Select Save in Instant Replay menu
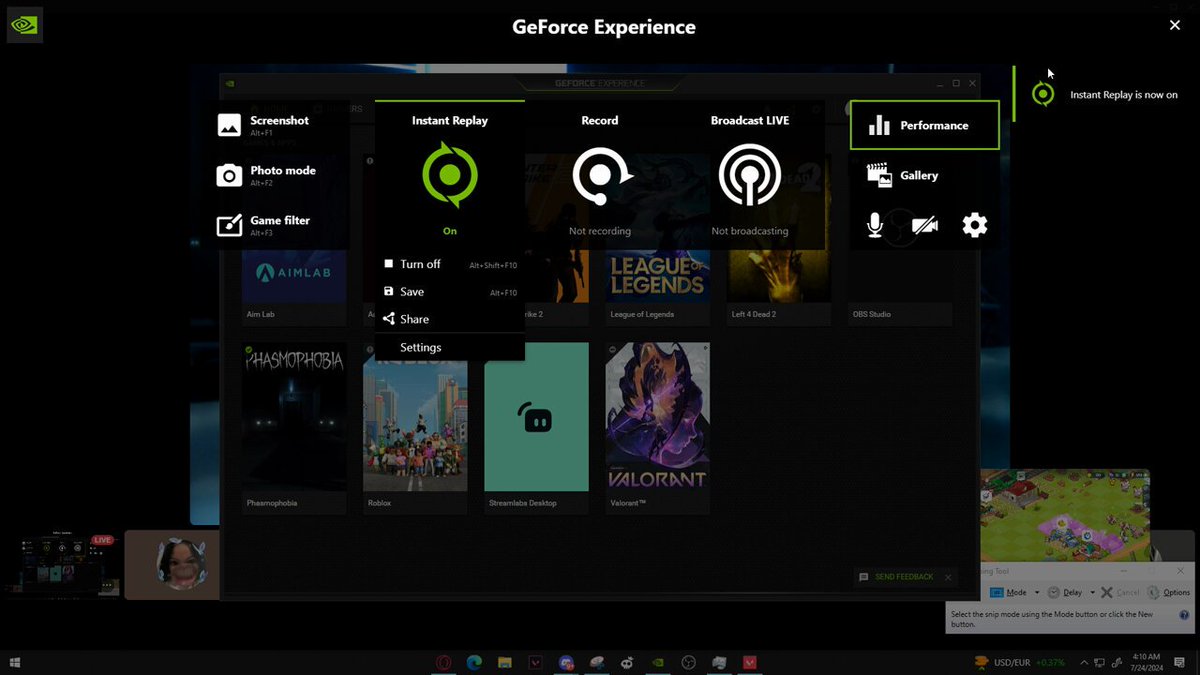 tap(450, 292)
